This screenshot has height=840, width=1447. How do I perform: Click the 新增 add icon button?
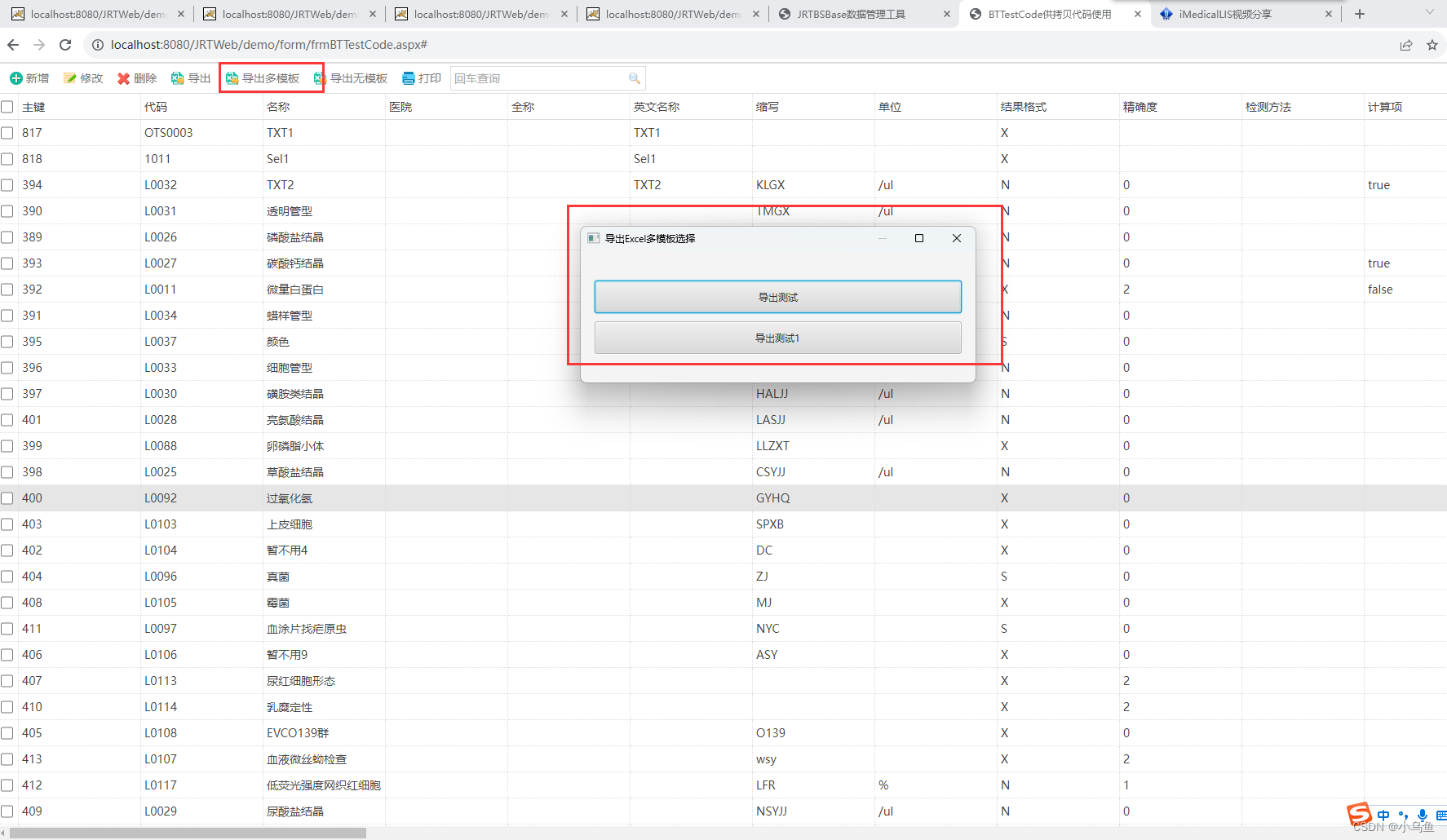(29, 78)
